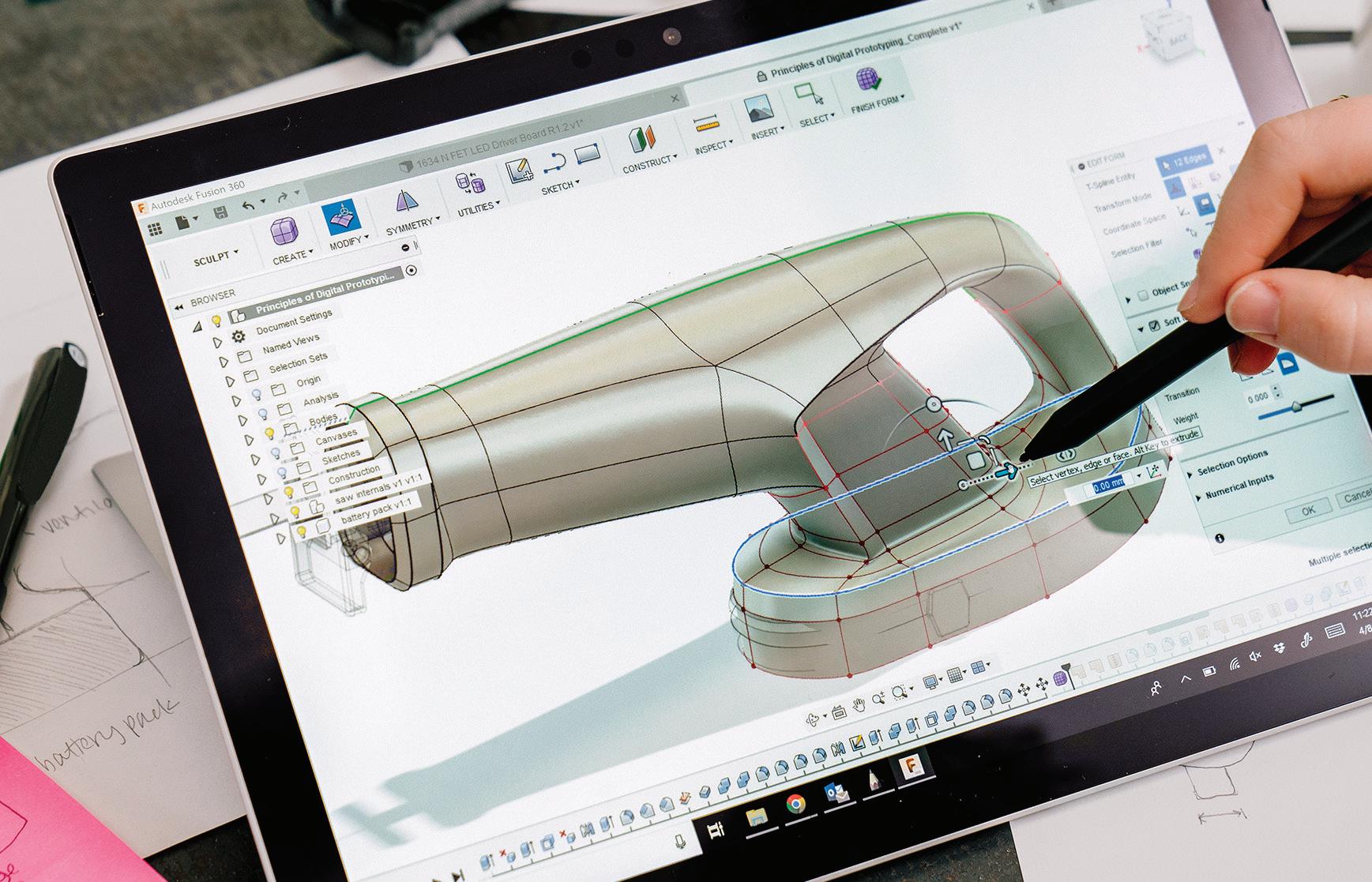Image resolution: width=1372 pixels, height=882 pixels.
Task: Collapse the Browser panel with double arrows
Action: (179, 306)
